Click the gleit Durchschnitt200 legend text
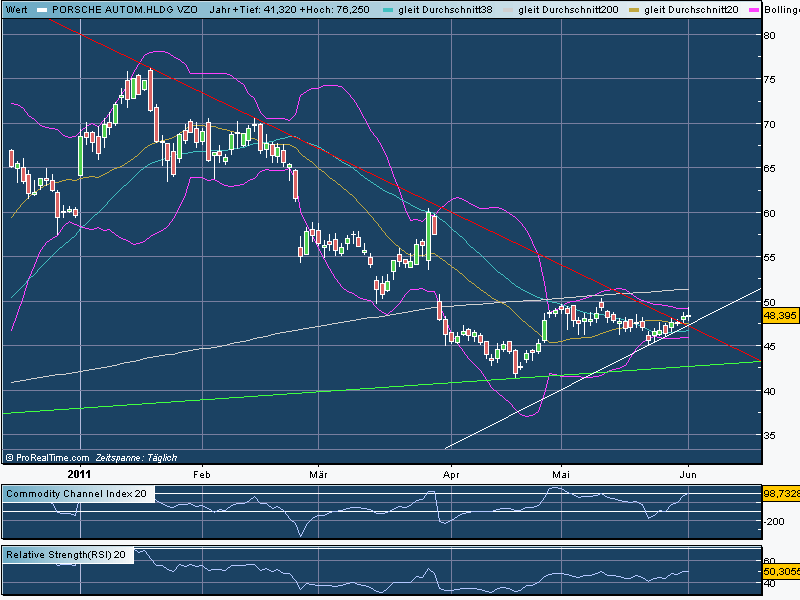 click(568, 9)
